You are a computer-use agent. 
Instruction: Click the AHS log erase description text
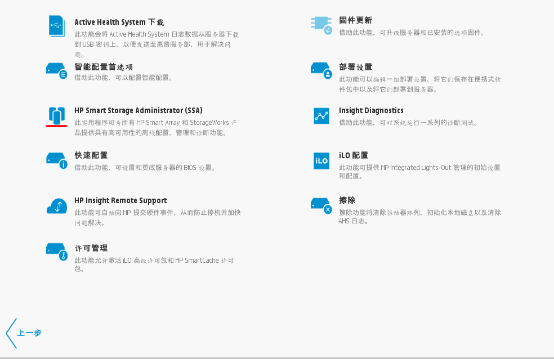[x=420, y=216]
